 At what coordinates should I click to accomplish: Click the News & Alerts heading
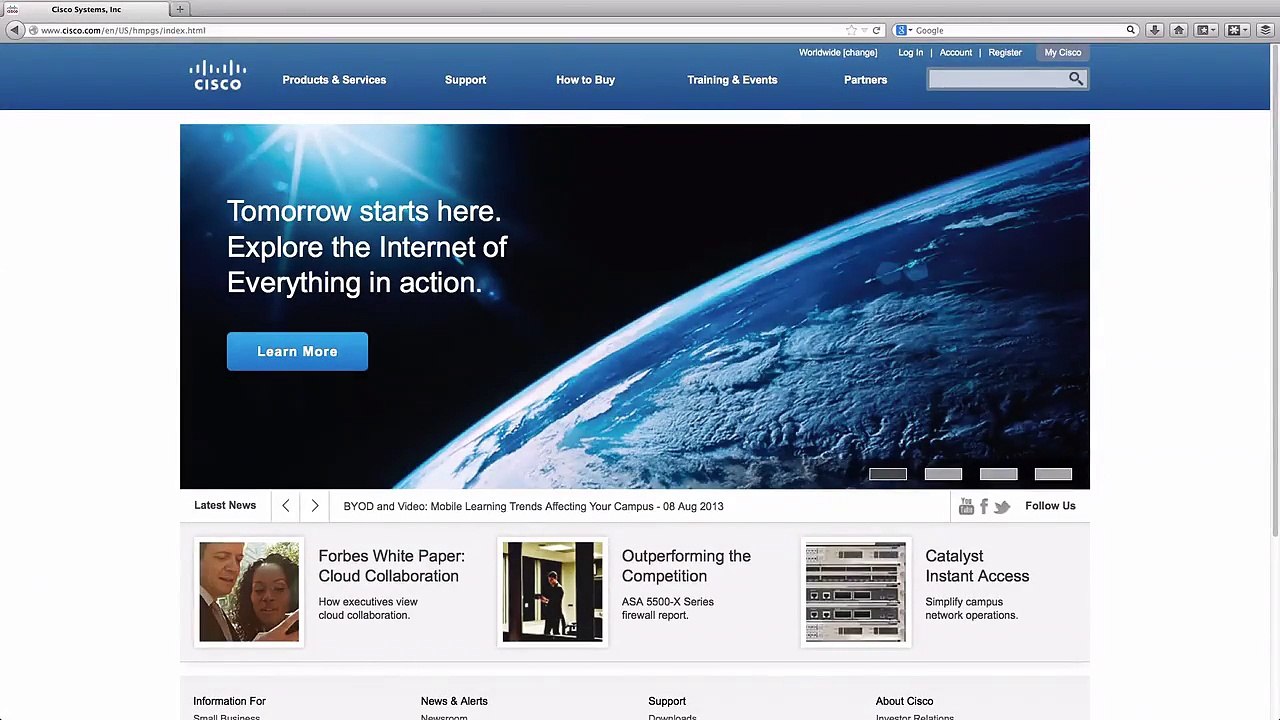[x=454, y=701]
